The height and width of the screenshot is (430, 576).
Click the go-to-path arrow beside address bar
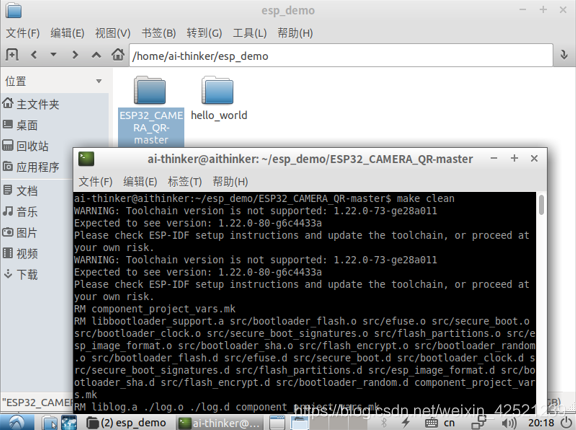click(564, 55)
